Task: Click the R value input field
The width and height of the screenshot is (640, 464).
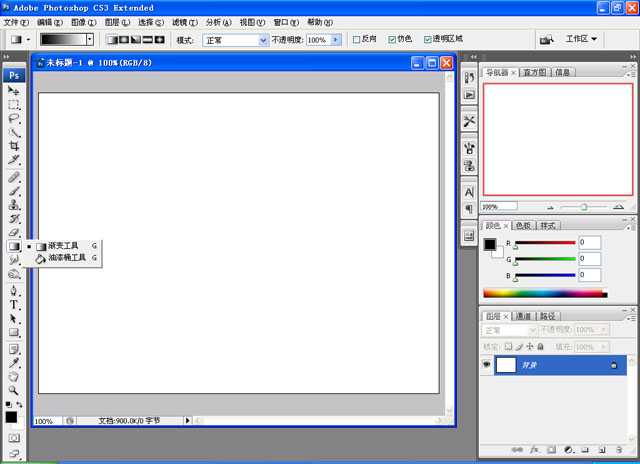Action: pos(589,242)
